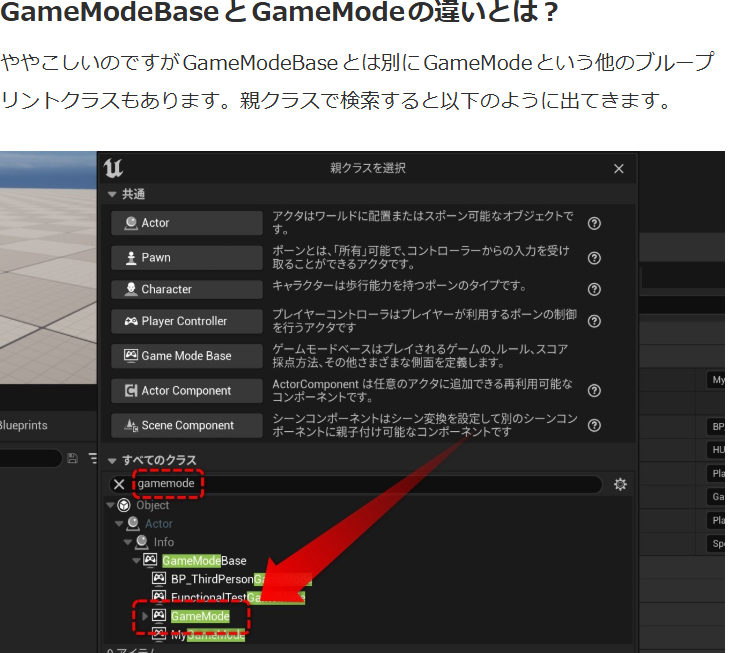This screenshot has height=653, width=733.
Task: Select Scene Component parent class
Action: (x=187, y=425)
